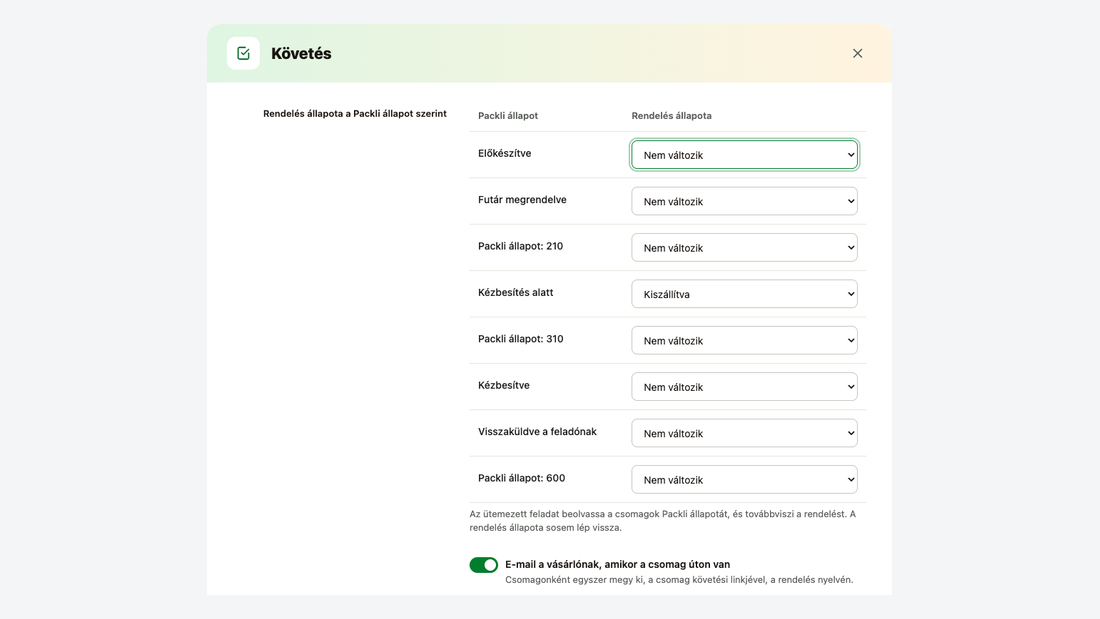Click the Packli állapot column header
Screen dimensions: 1100x619
click(508, 116)
